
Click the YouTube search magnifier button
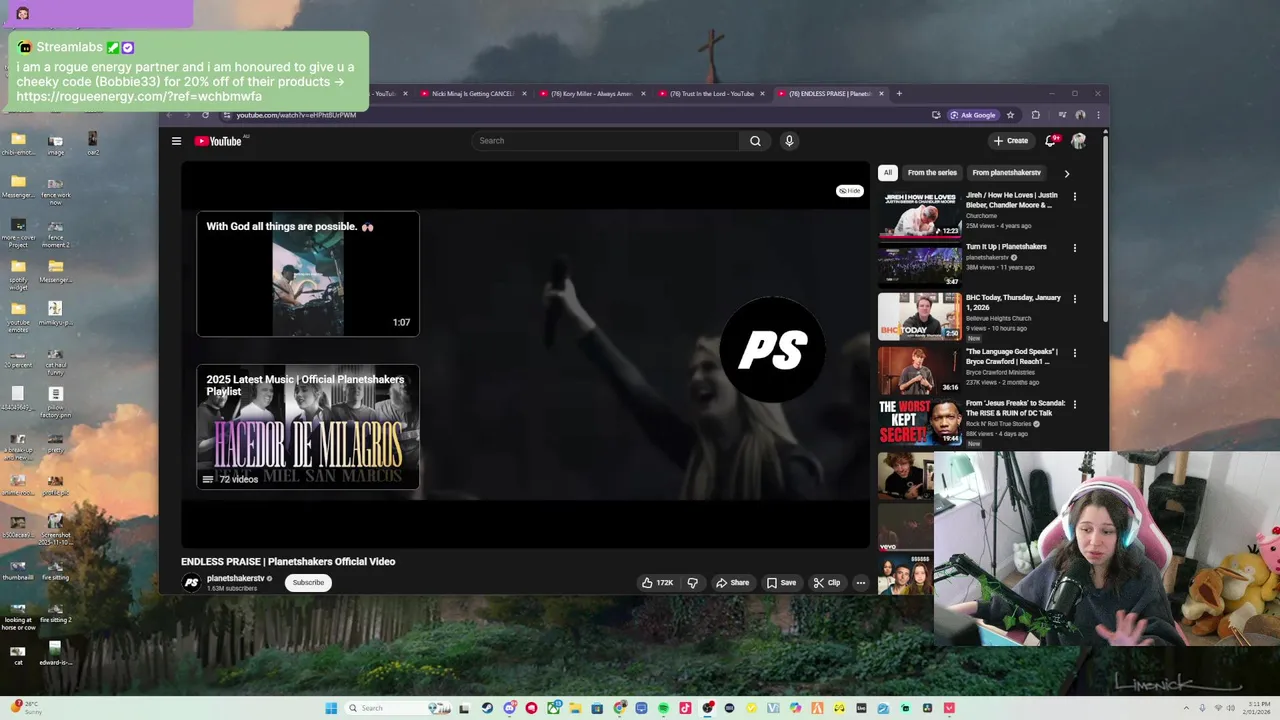tap(755, 141)
